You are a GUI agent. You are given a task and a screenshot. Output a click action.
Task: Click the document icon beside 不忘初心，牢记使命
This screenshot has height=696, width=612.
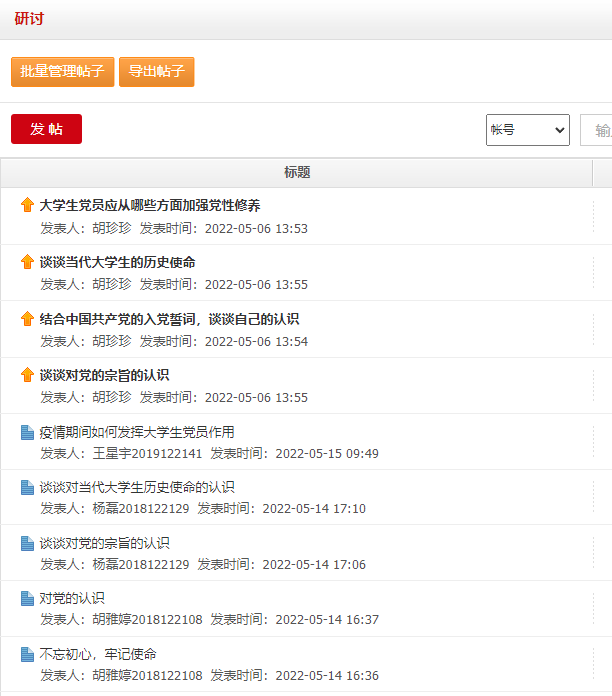[27, 655]
